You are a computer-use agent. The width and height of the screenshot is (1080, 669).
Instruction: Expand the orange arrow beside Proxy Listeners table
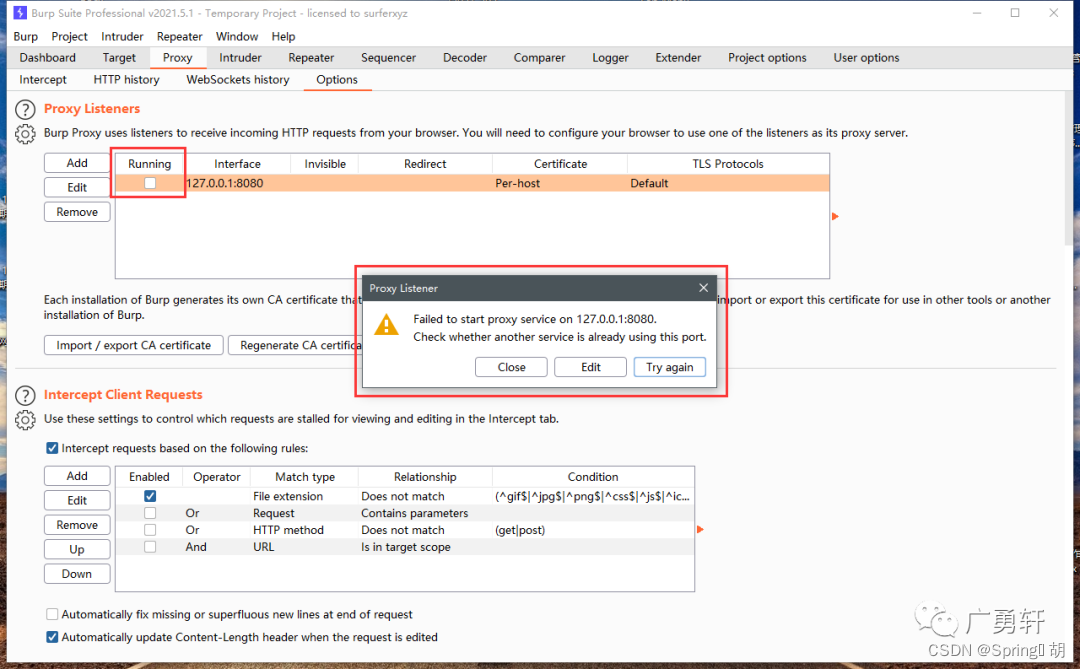point(835,216)
